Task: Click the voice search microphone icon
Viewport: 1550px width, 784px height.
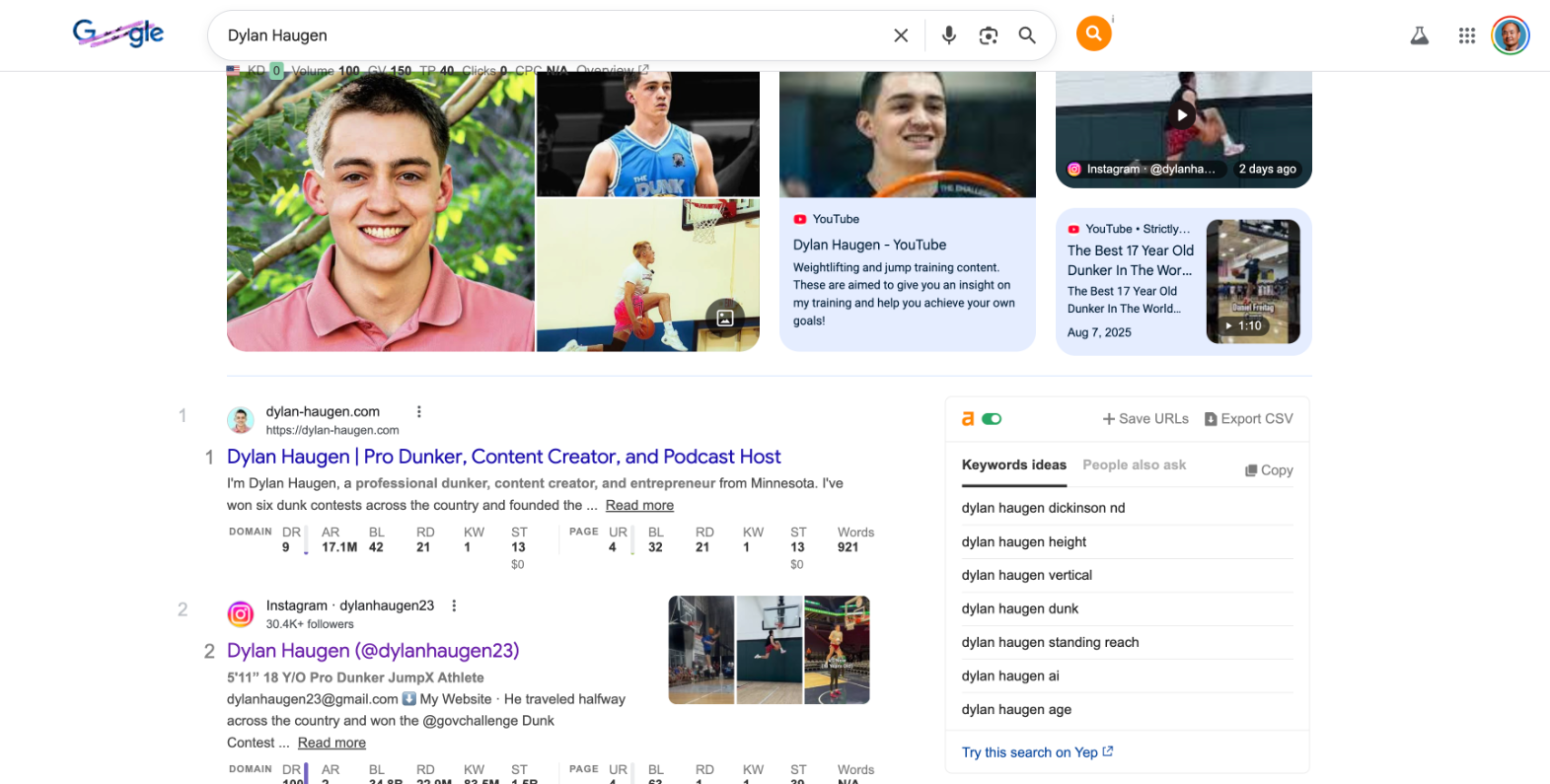Action: point(948,34)
